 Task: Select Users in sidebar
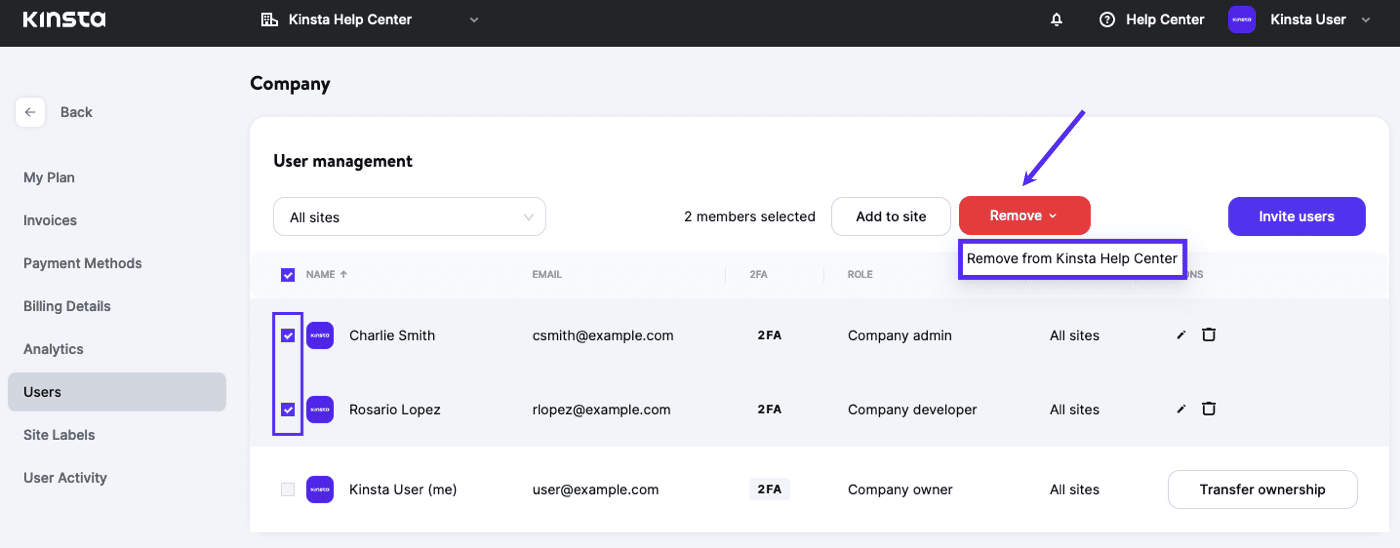[117, 392]
